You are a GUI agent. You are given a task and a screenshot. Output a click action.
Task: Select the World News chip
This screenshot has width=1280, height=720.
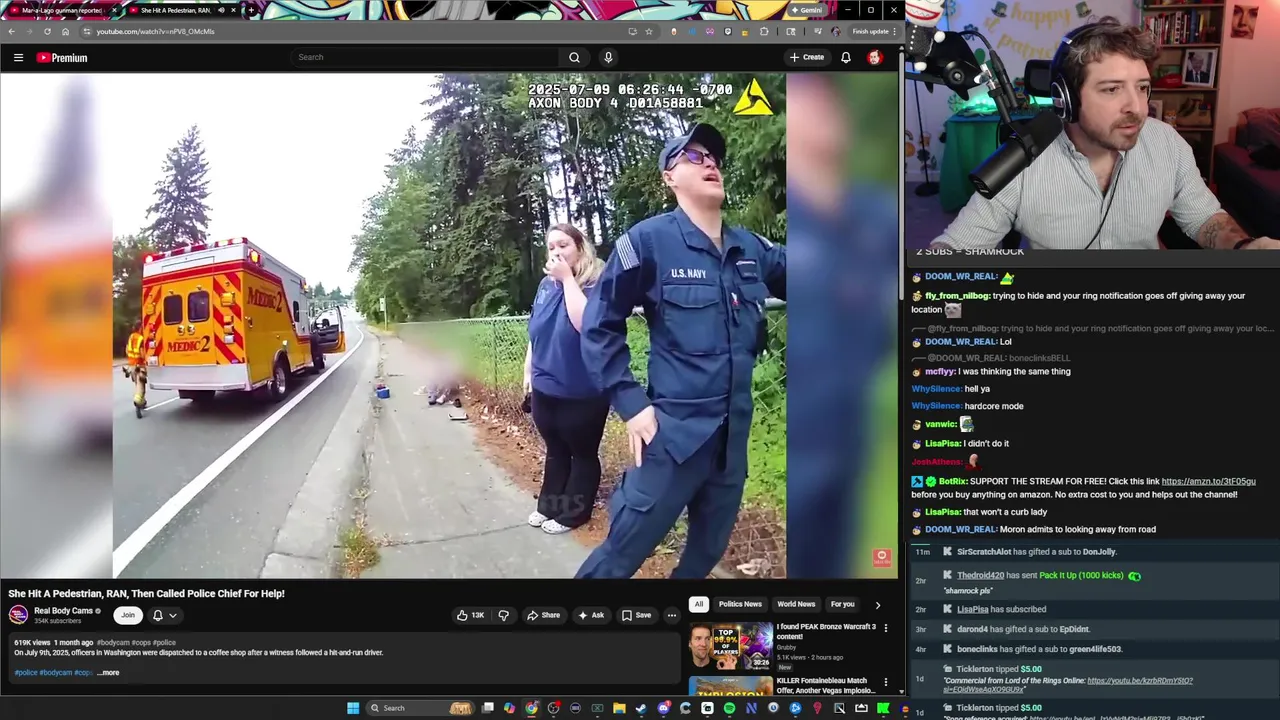click(x=796, y=604)
